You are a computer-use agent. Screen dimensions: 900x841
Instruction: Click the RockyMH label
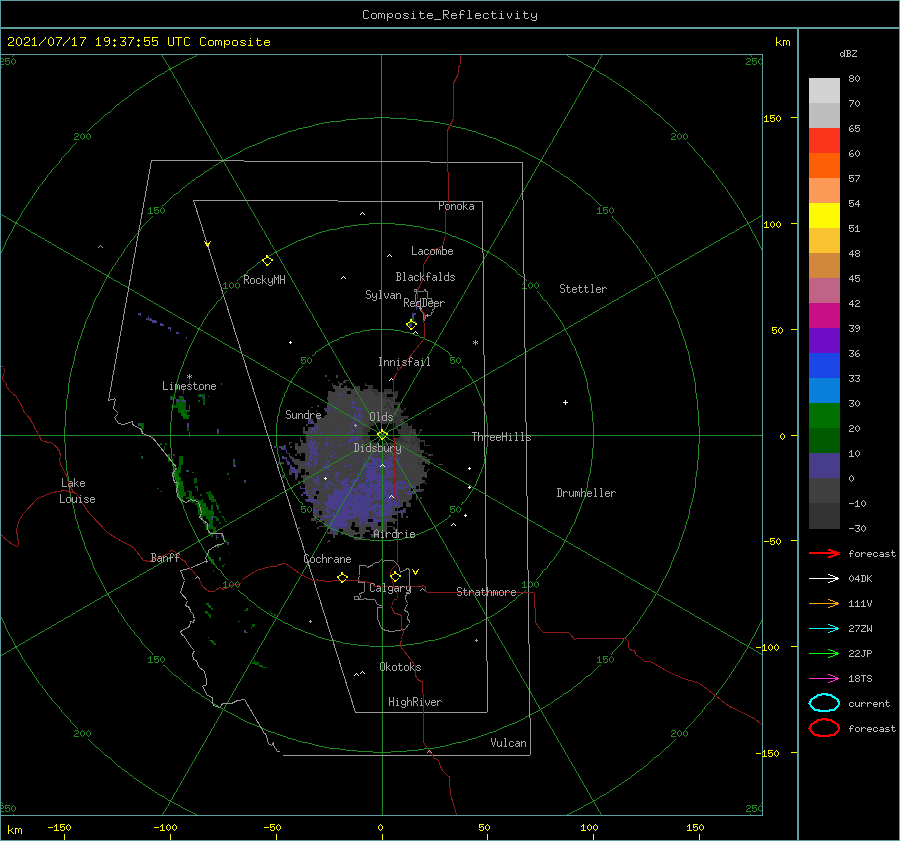264,280
